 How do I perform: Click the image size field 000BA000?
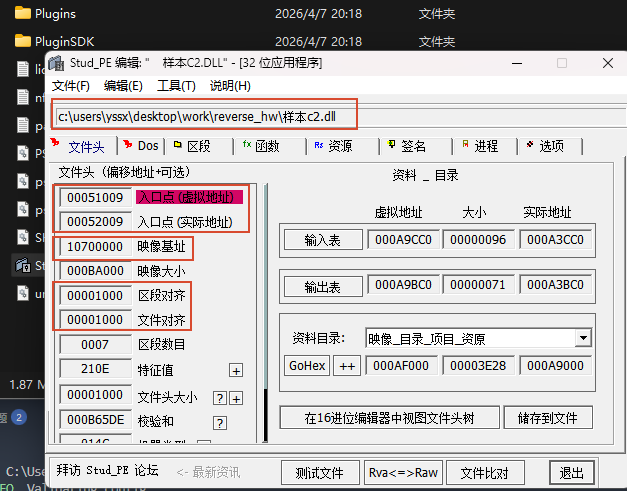click(x=95, y=271)
